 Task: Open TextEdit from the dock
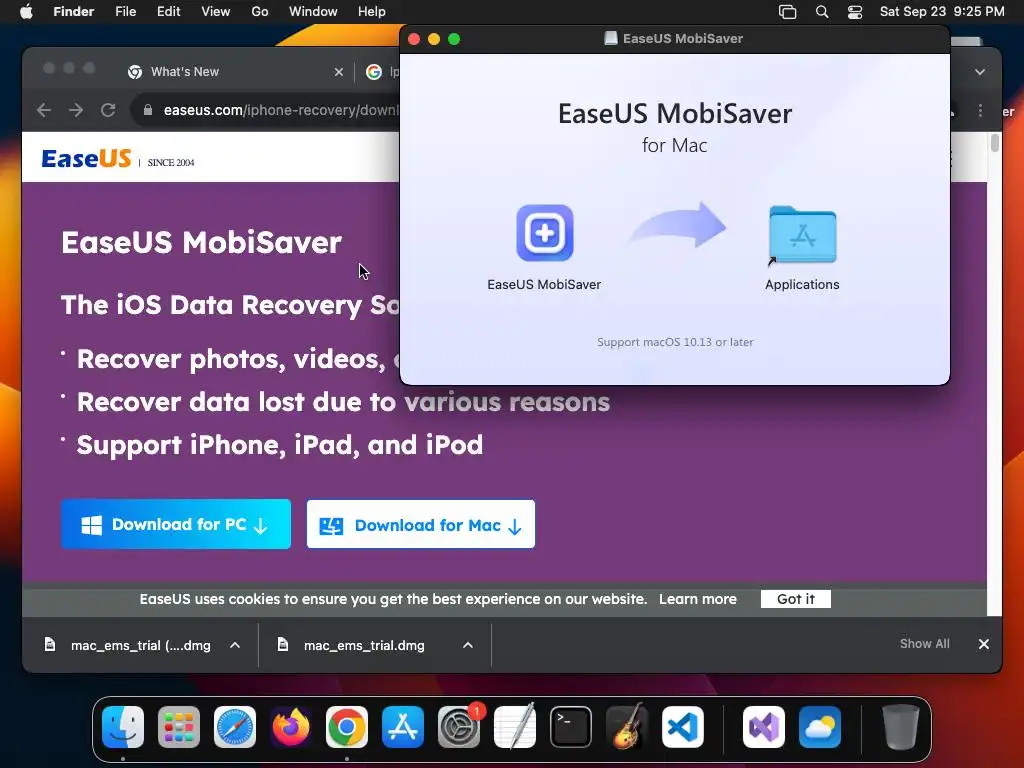[x=515, y=727]
